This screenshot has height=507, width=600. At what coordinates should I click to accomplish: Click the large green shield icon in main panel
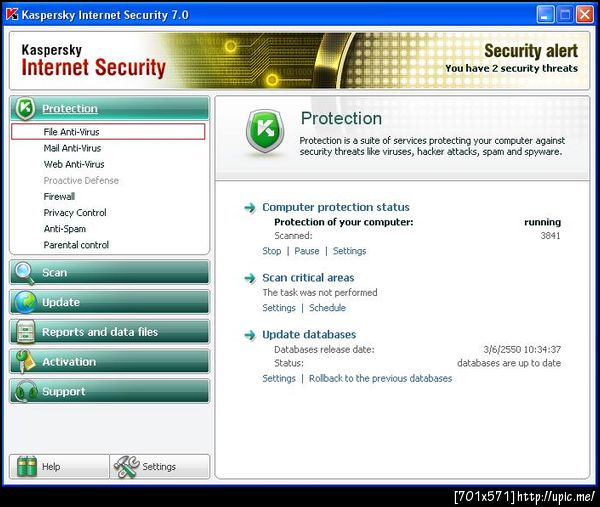point(265,132)
